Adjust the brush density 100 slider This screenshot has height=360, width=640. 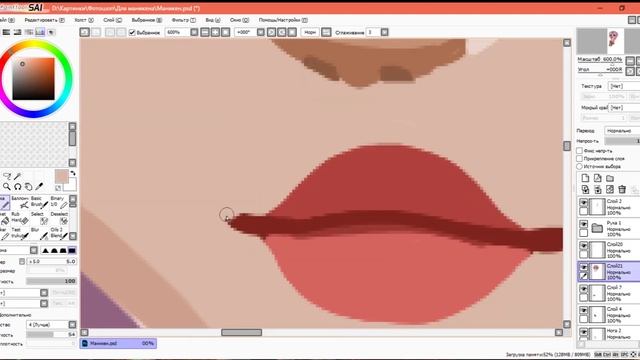pos(51,281)
